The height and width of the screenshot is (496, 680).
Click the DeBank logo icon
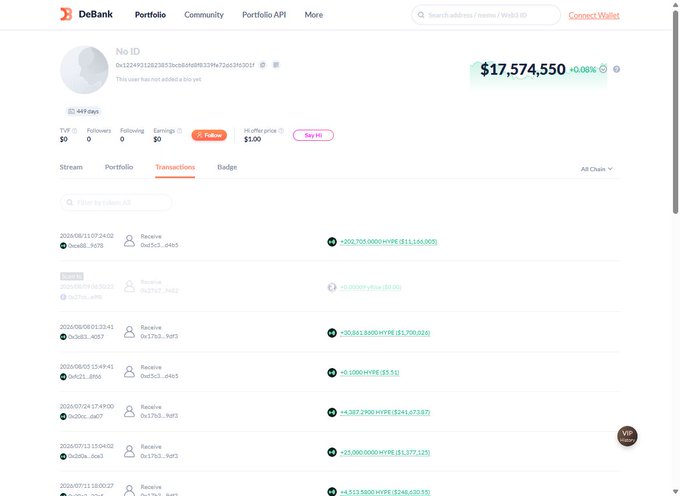[66, 14]
